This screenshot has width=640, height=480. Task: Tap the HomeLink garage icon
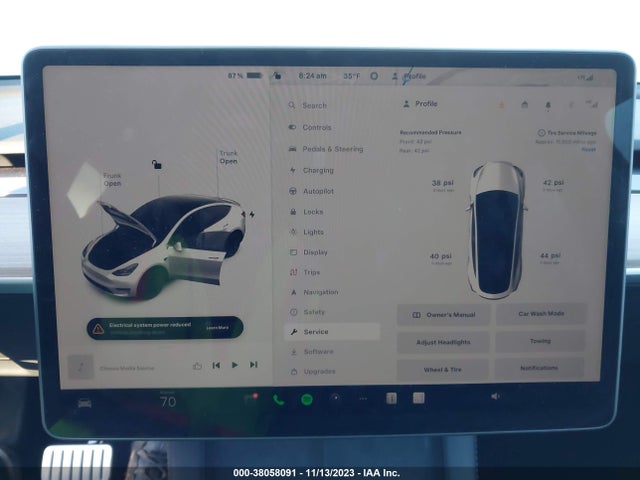(524, 105)
